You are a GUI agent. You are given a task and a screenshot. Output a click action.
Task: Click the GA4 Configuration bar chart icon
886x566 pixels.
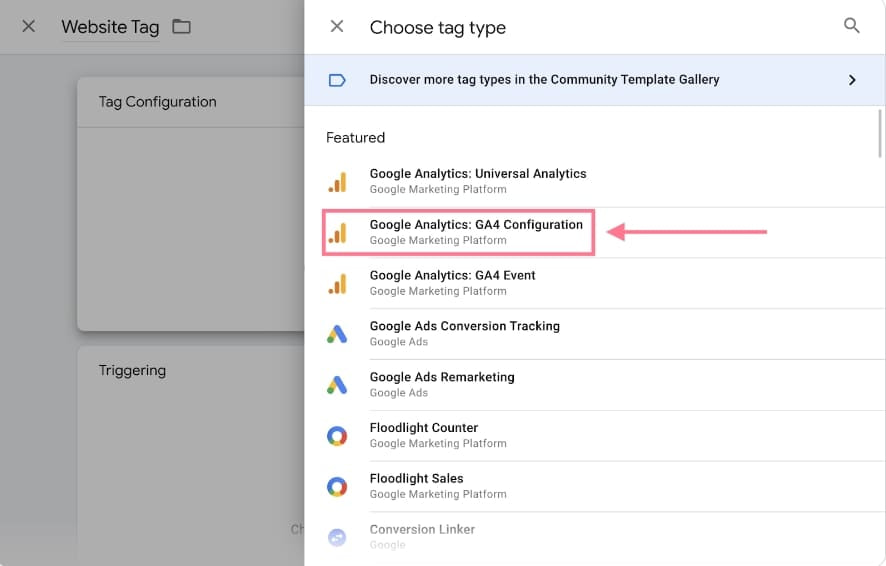click(337, 233)
